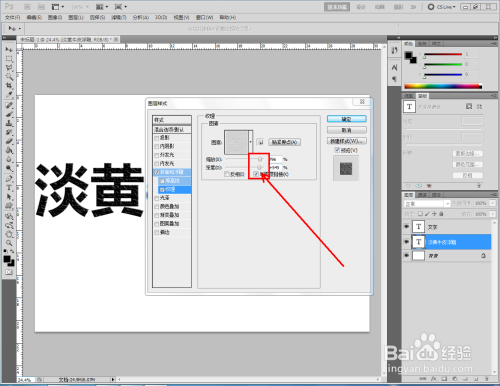Select the Move tool in toolbox
This screenshot has height=386, width=500.
[x=9, y=50]
